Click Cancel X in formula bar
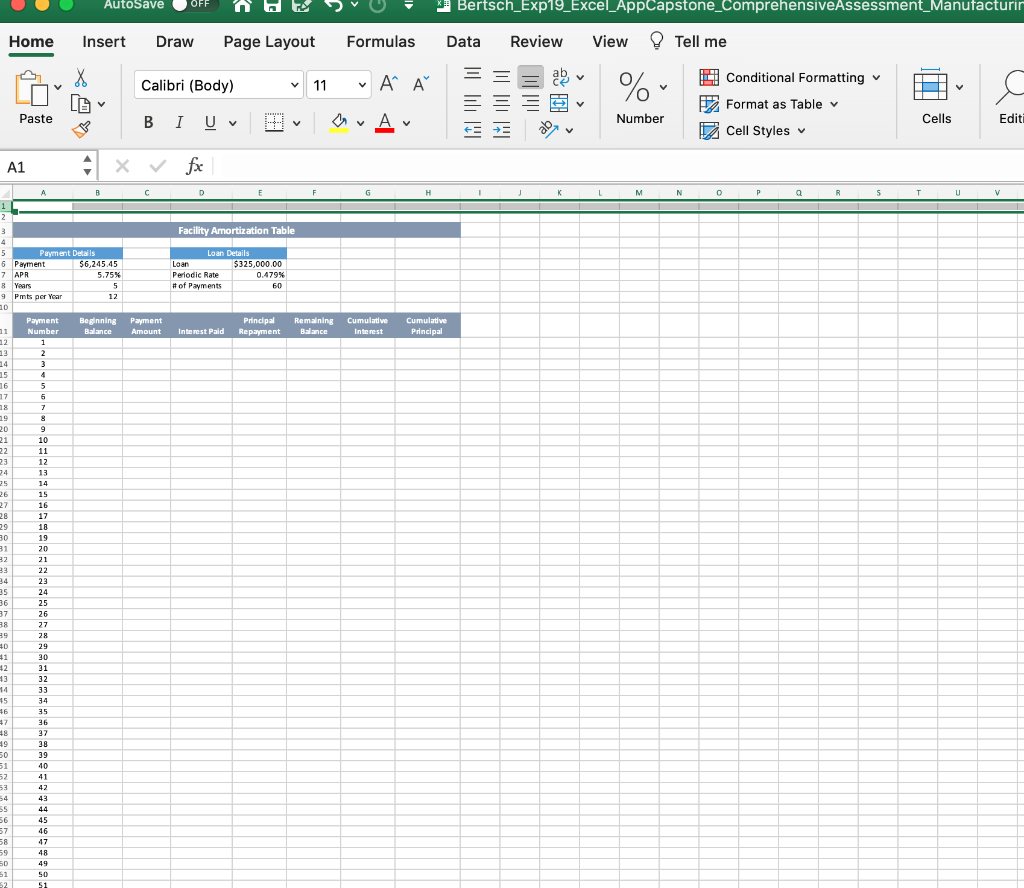This screenshot has height=888, width=1024. (122, 166)
